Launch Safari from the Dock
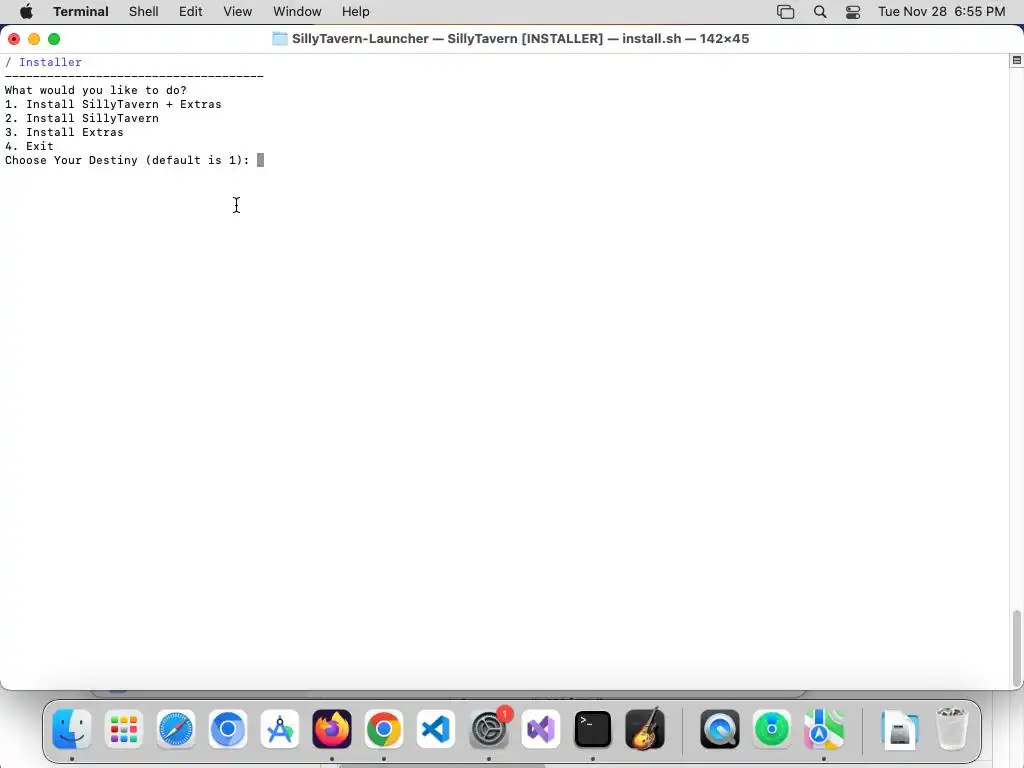1024x768 pixels. 176,729
